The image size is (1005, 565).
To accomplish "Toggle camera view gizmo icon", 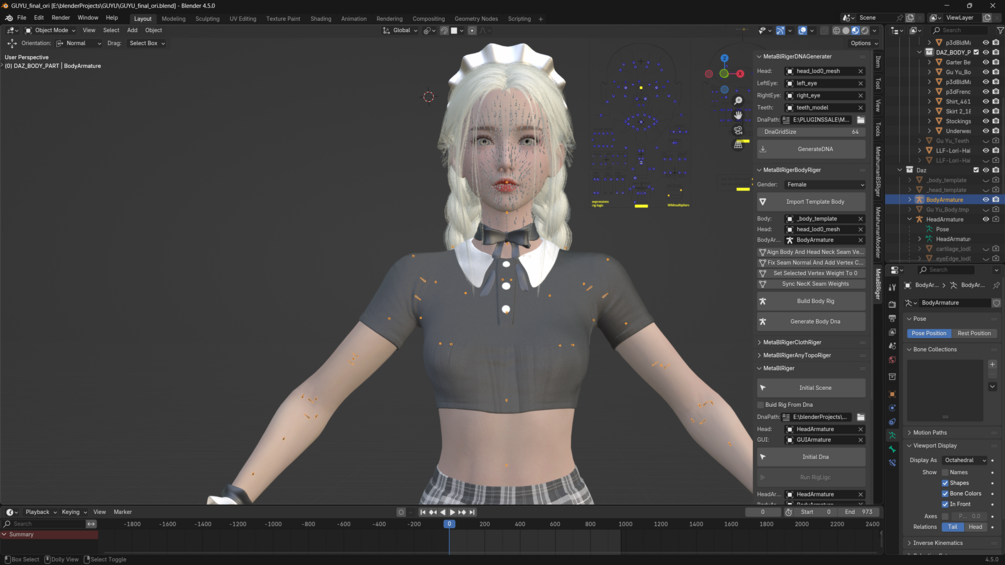I will pyautogui.click(x=738, y=130).
